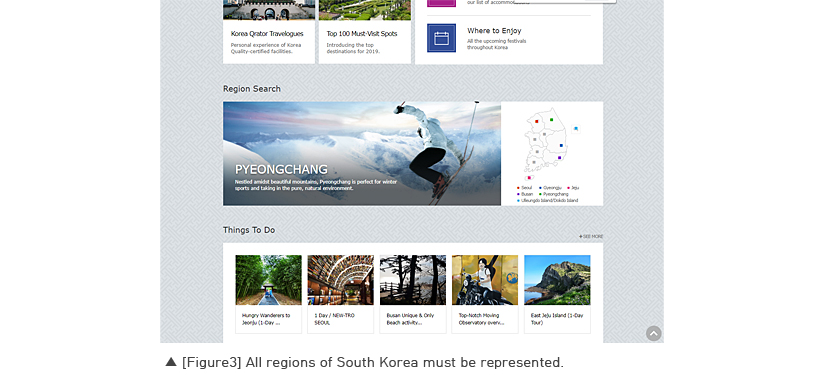Image resolution: width=840 pixels, height=375 pixels.
Task: Select the blue Gyeongju marker on map
Action: pyautogui.click(x=561, y=145)
